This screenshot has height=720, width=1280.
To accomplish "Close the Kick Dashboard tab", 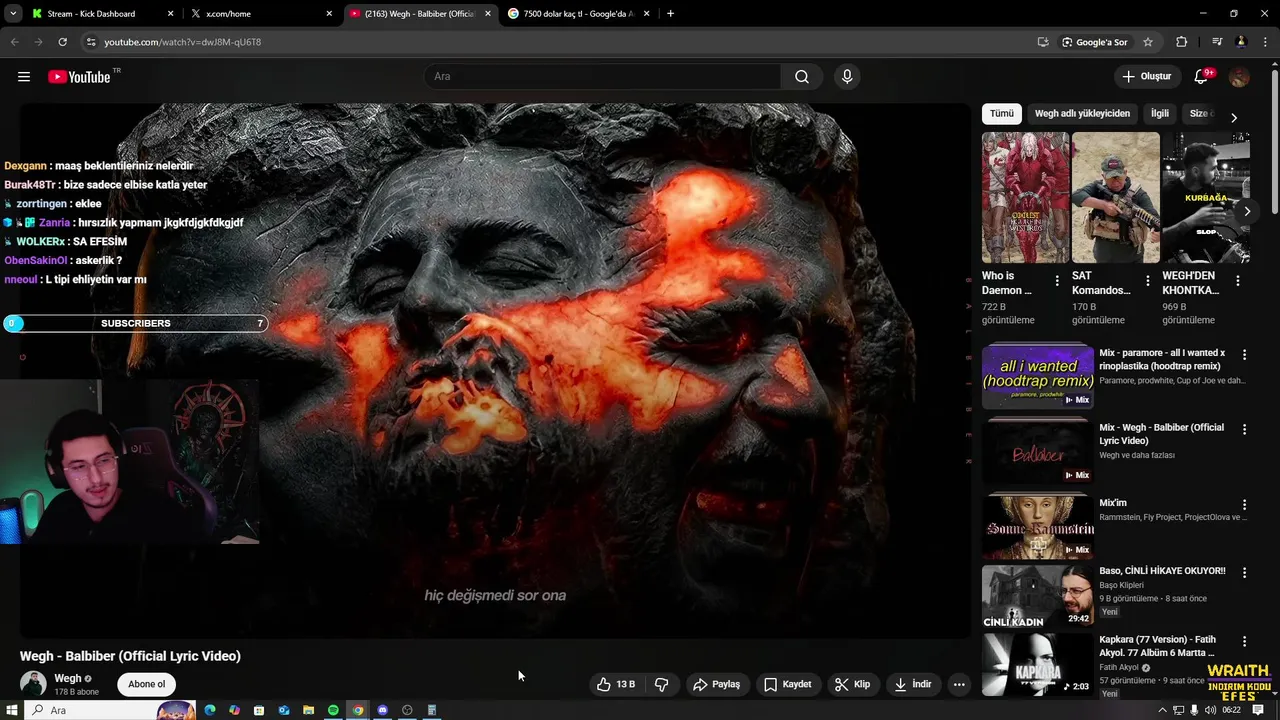I will (x=170, y=14).
